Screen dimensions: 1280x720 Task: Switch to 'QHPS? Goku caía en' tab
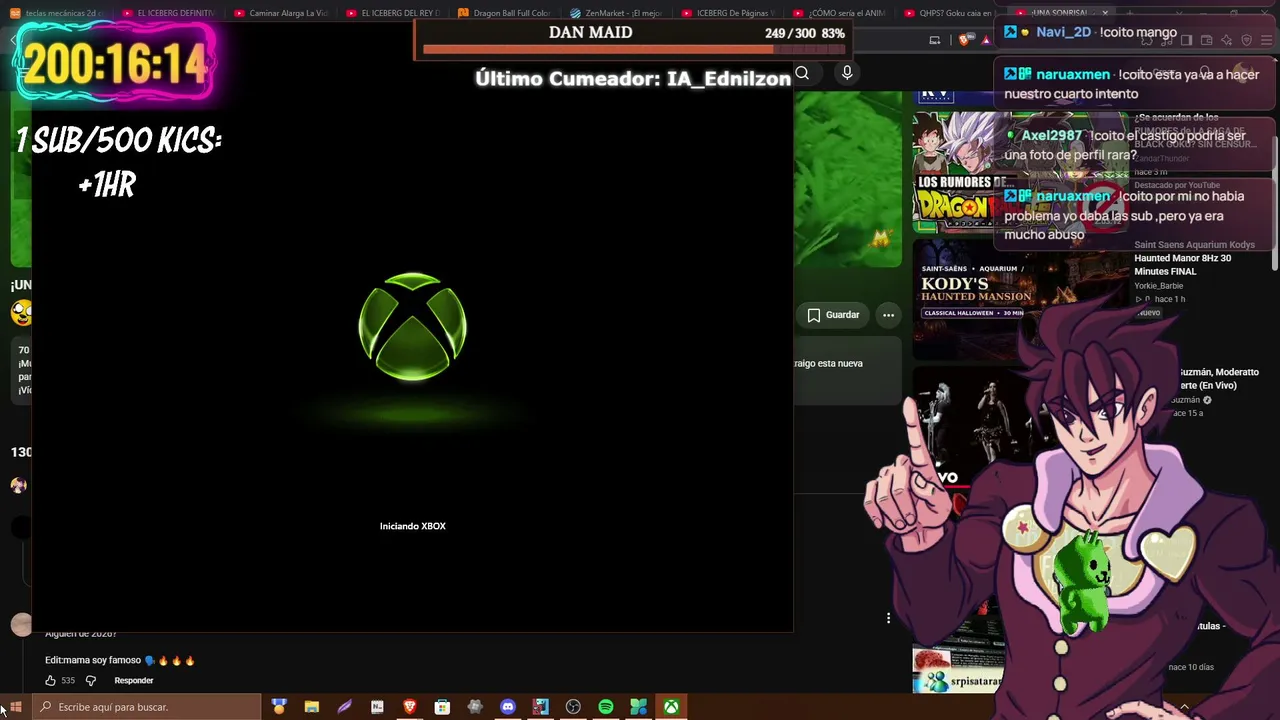(950, 13)
